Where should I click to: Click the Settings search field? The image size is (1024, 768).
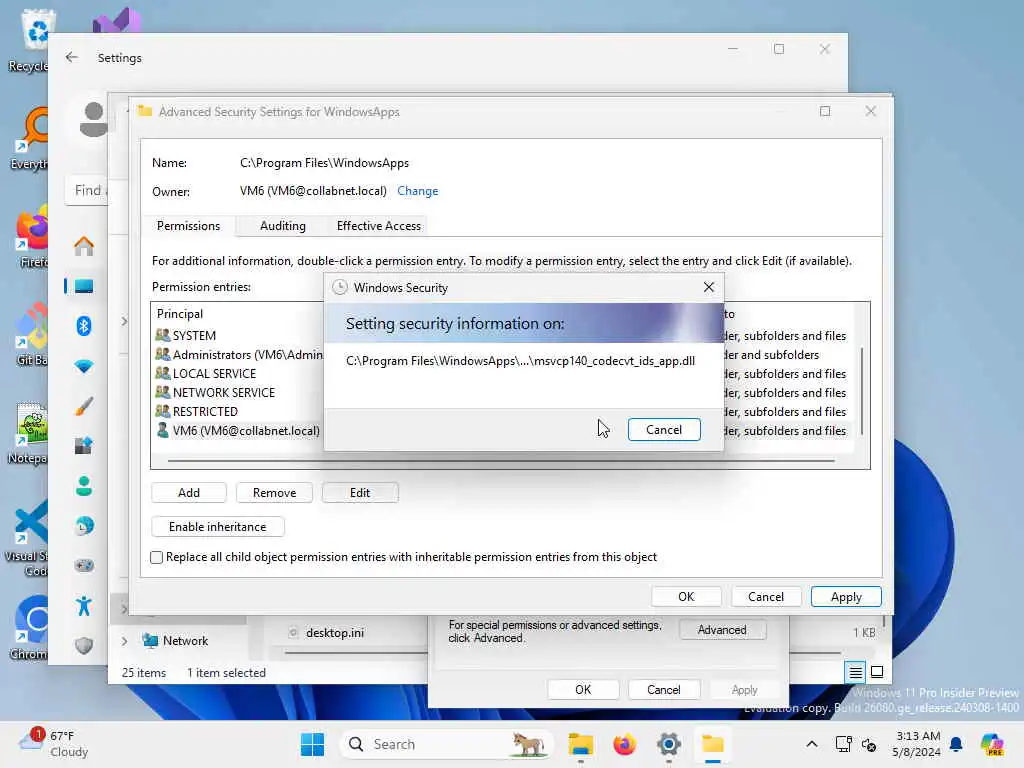pos(87,191)
